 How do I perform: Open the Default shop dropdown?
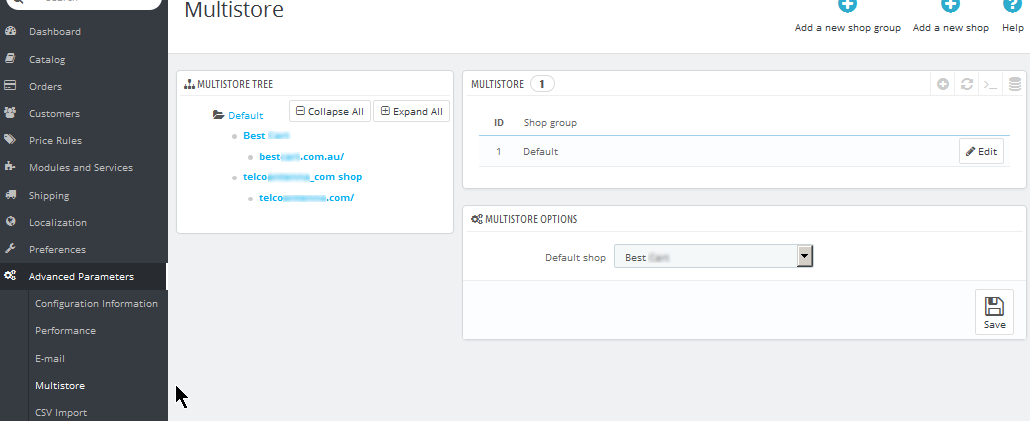click(713, 257)
